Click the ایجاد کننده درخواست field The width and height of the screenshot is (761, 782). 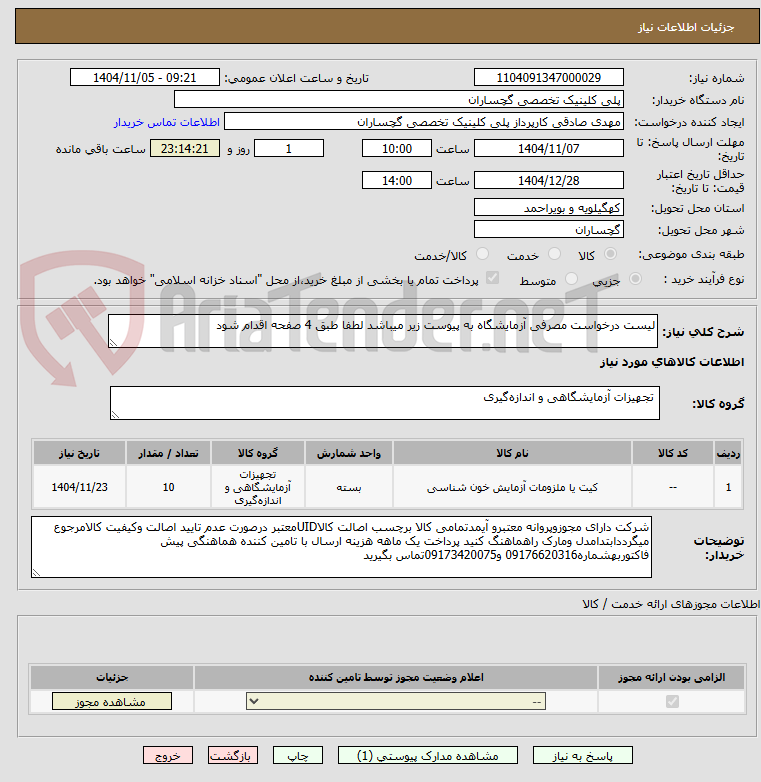click(424, 122)
